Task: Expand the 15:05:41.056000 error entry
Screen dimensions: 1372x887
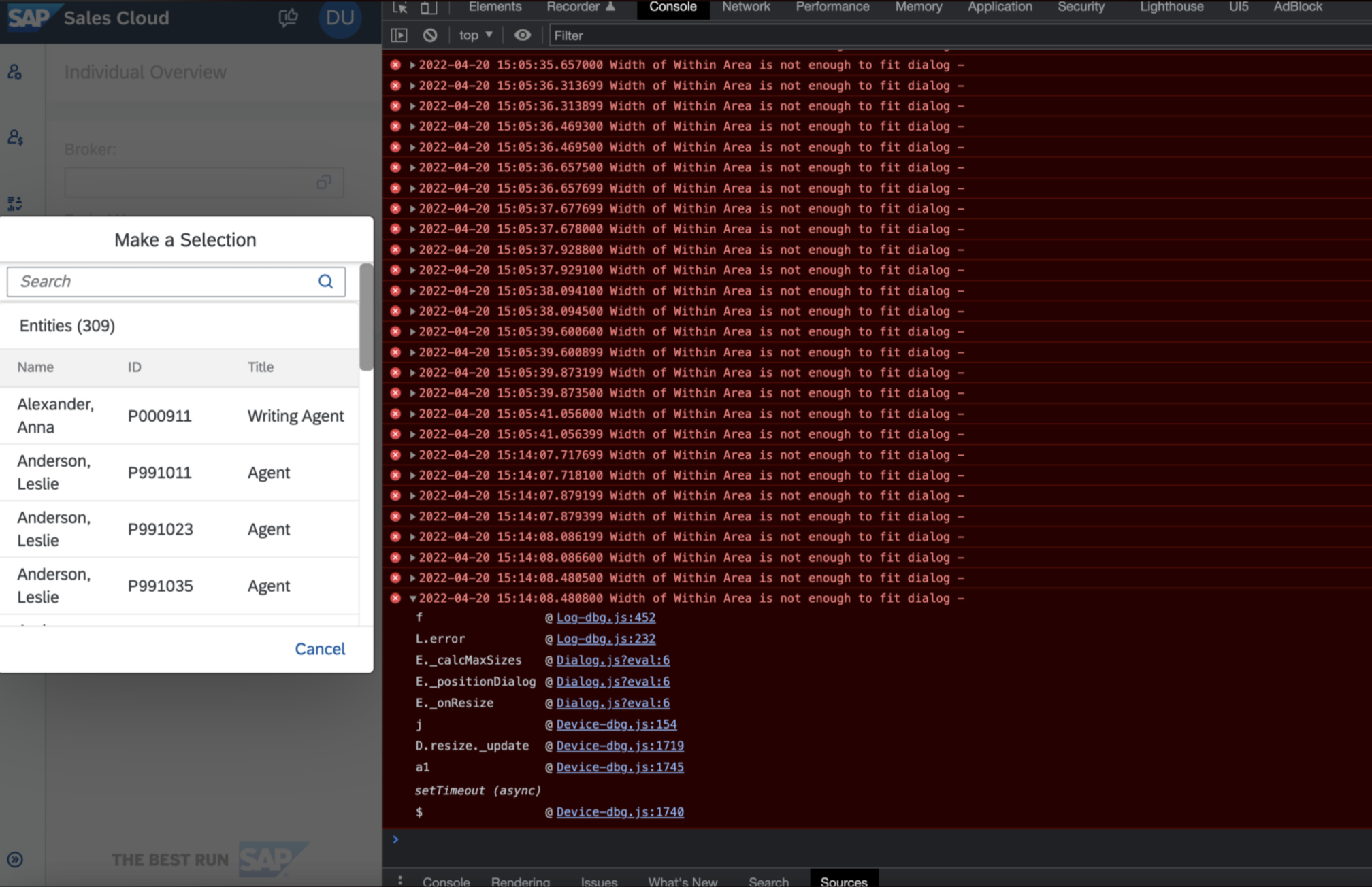Action: [x=412, y=414]
